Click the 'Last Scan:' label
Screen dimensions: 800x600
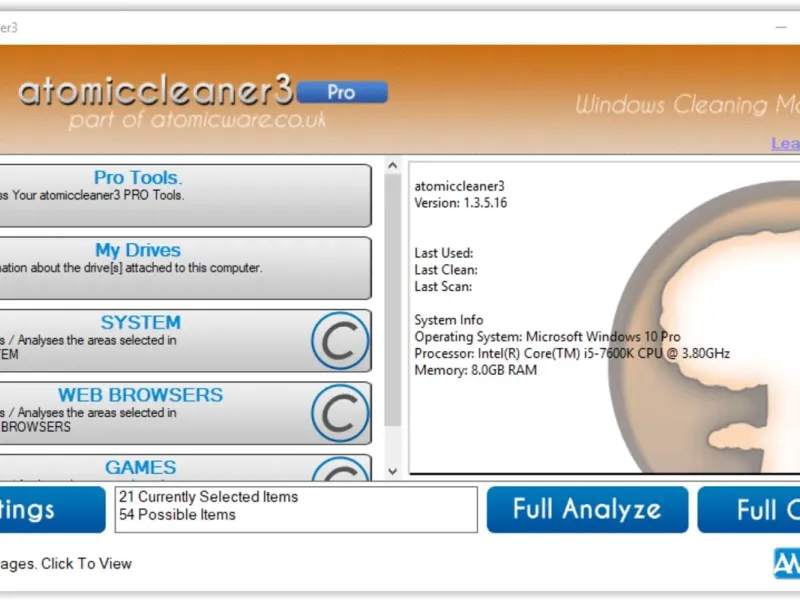click(x=443, y=287)
